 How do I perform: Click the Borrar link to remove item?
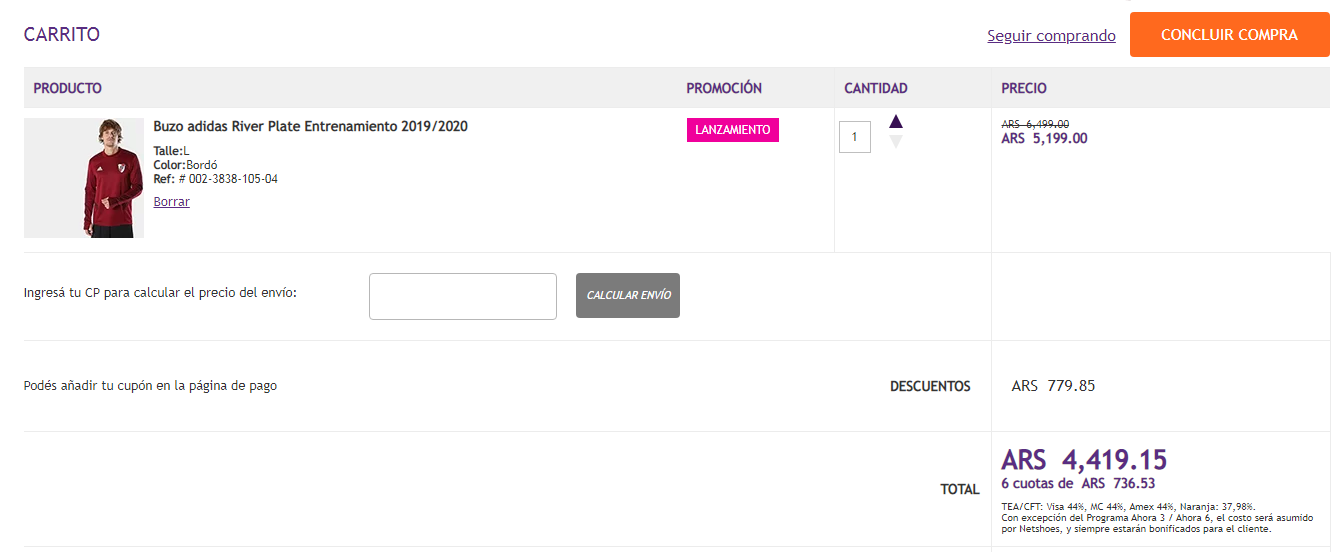click(x=171, y=202)
